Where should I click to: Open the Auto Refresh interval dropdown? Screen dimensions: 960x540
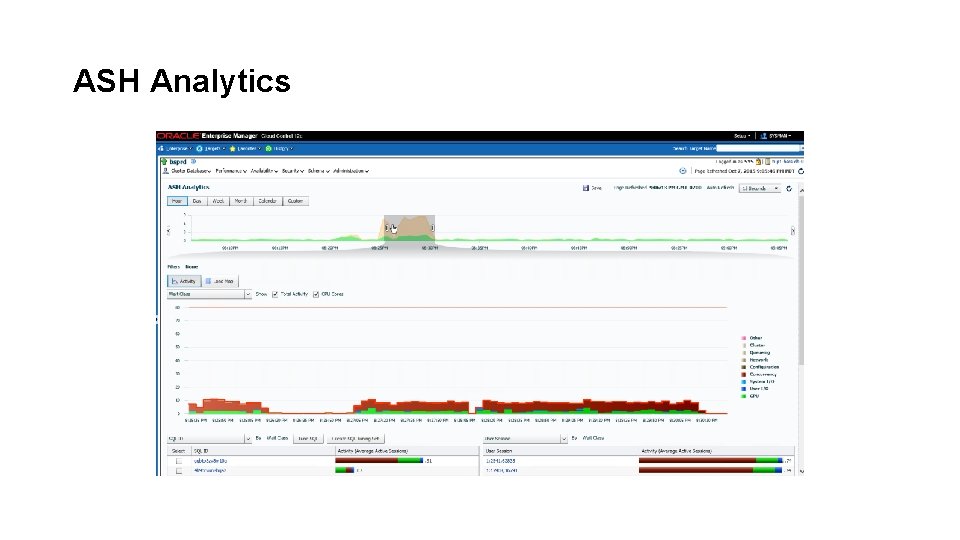[760, 189]
